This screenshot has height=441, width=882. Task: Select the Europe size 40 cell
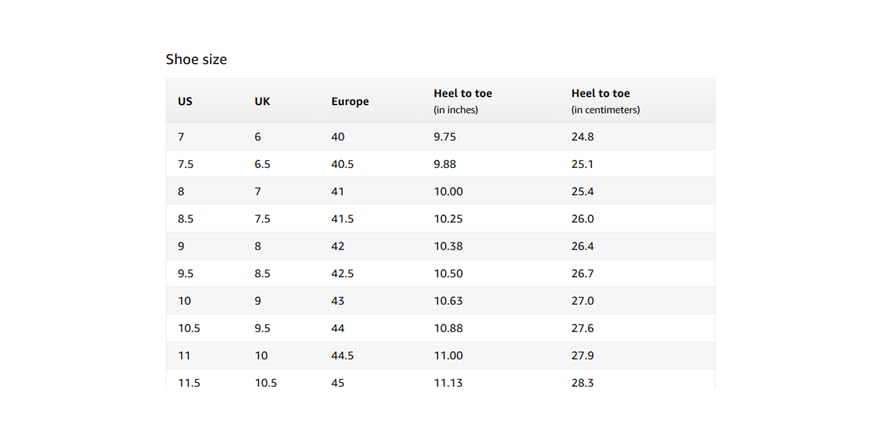(x=338, y=137)
